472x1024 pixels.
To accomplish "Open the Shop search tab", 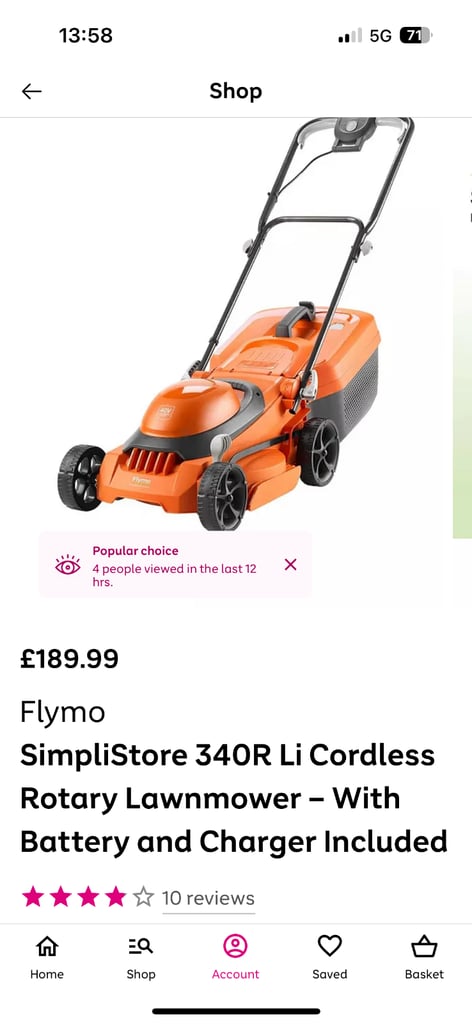I will tap(140, 945).
